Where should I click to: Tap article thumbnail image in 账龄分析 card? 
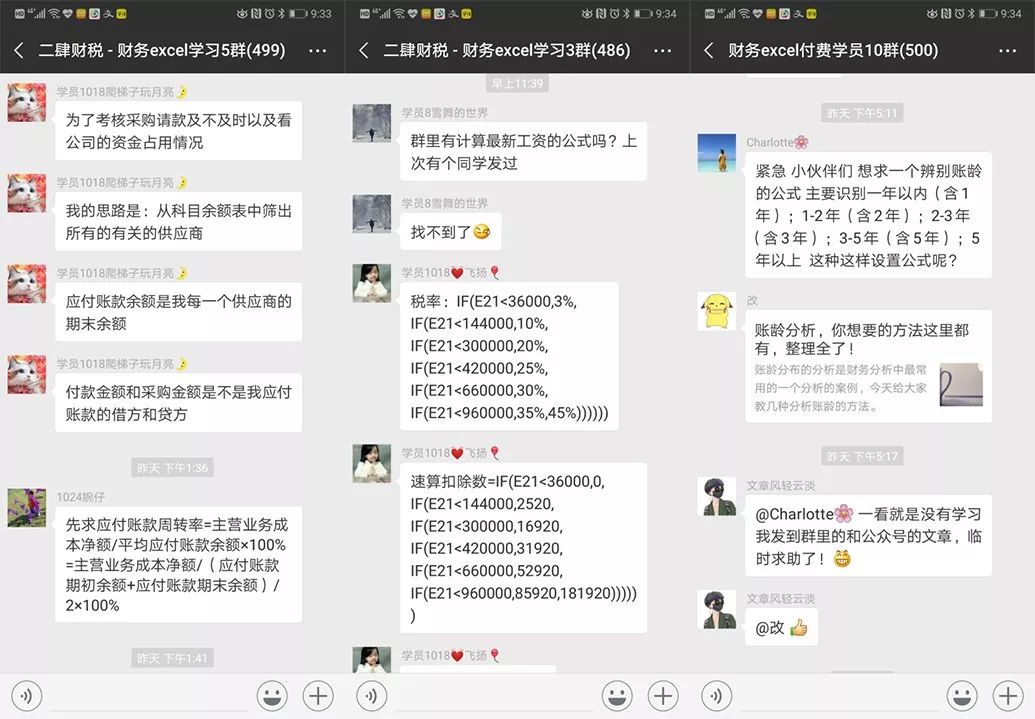click(961, 385)
